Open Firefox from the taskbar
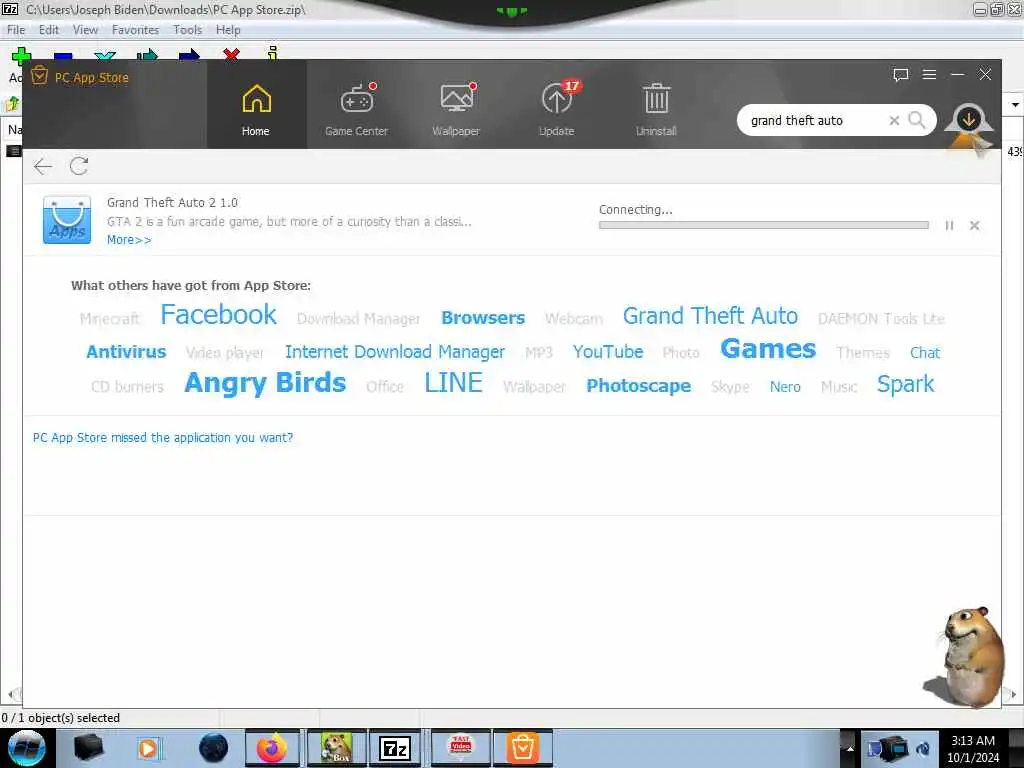Screen dimensions: 1024x768 pos(272,748)
